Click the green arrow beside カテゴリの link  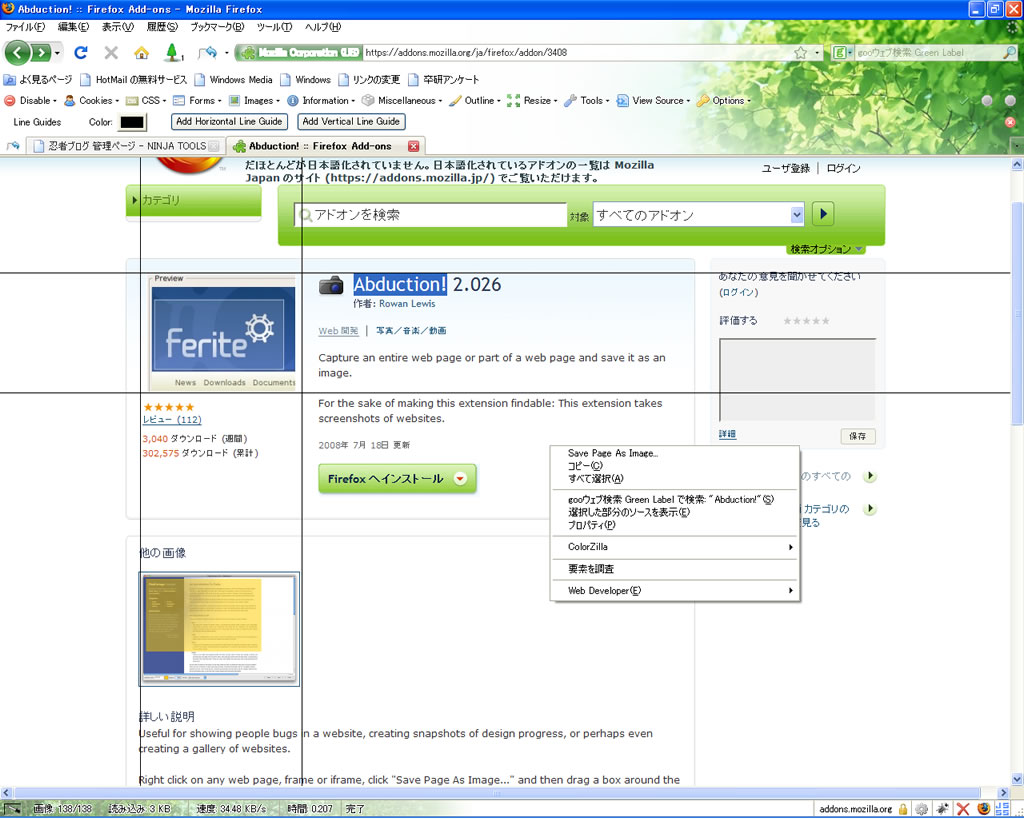pos(869,509)
